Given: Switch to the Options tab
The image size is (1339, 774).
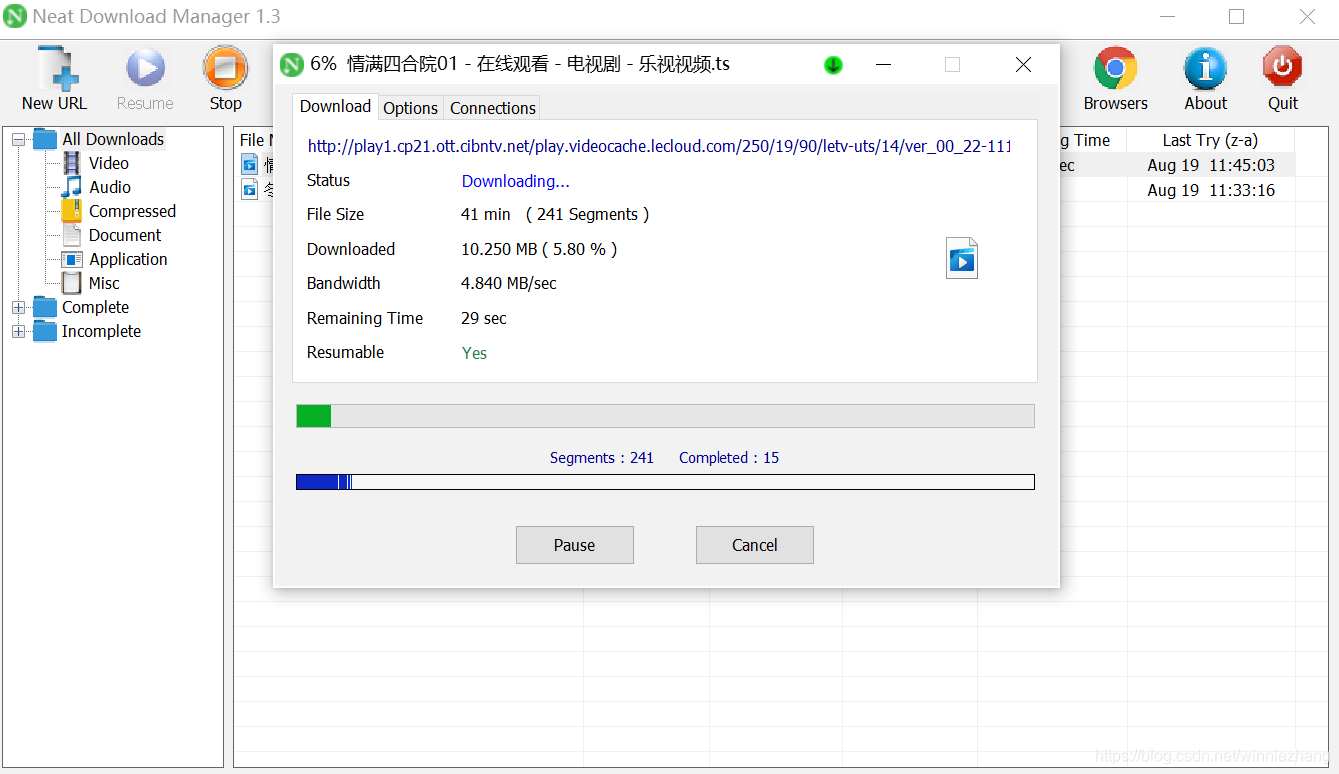Looking at the screenshot, I should click(410, 108).
